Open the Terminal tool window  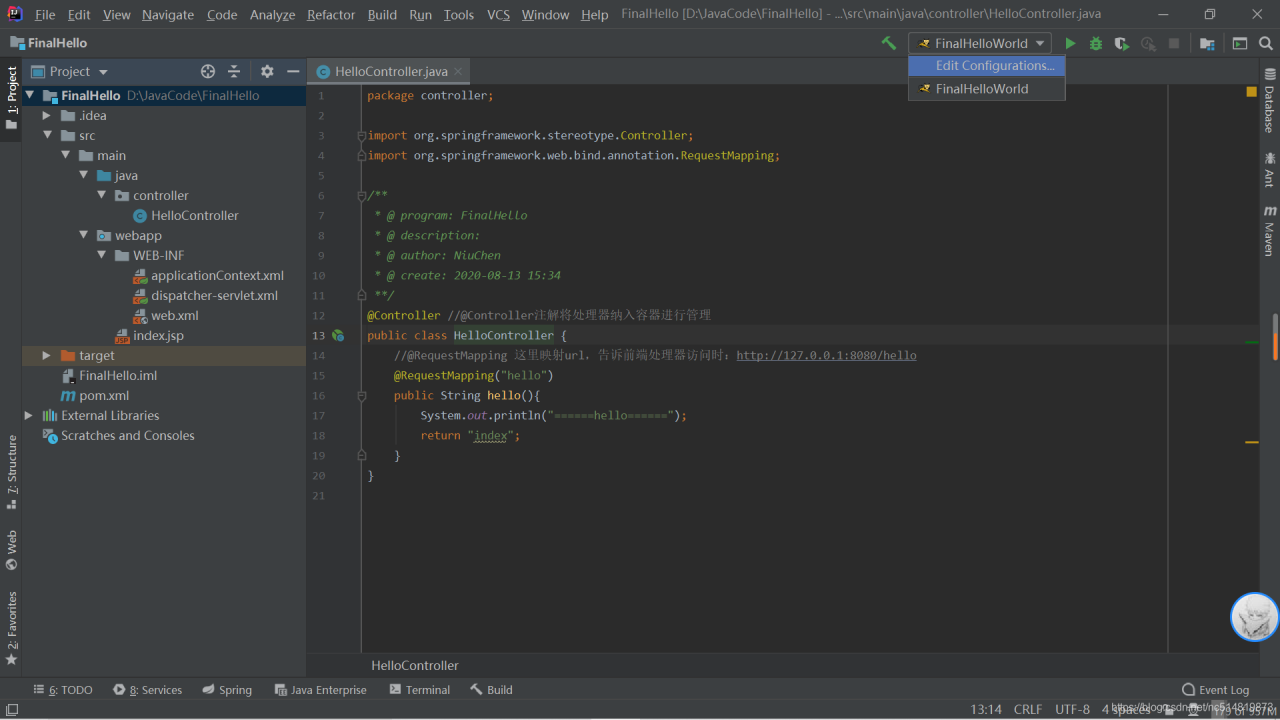[419, 690]
